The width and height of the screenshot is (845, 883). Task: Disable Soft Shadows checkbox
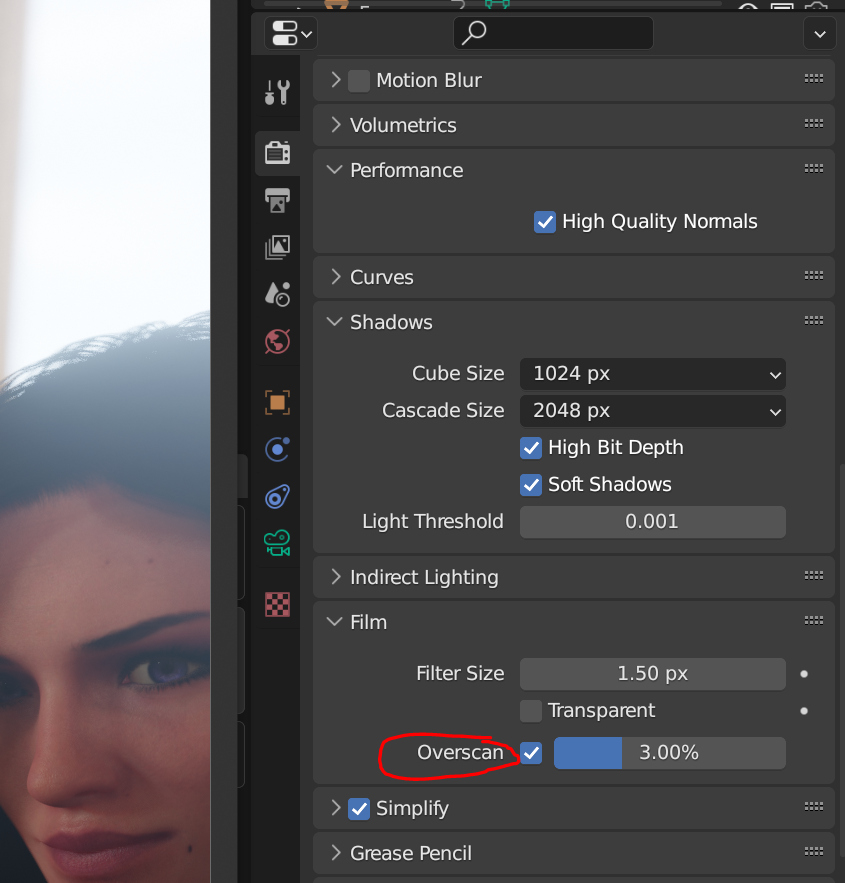coord(531,485)
